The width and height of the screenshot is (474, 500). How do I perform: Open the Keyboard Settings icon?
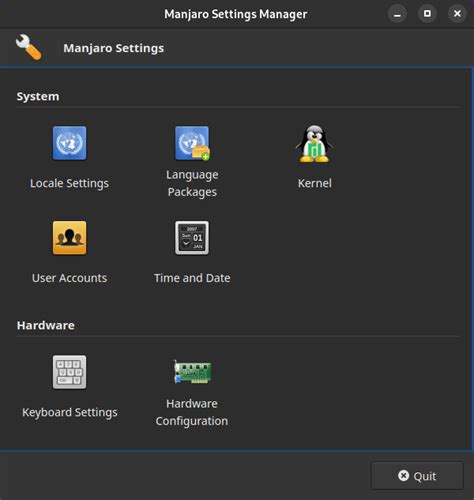pyautogui.click(x=69, y=372)
